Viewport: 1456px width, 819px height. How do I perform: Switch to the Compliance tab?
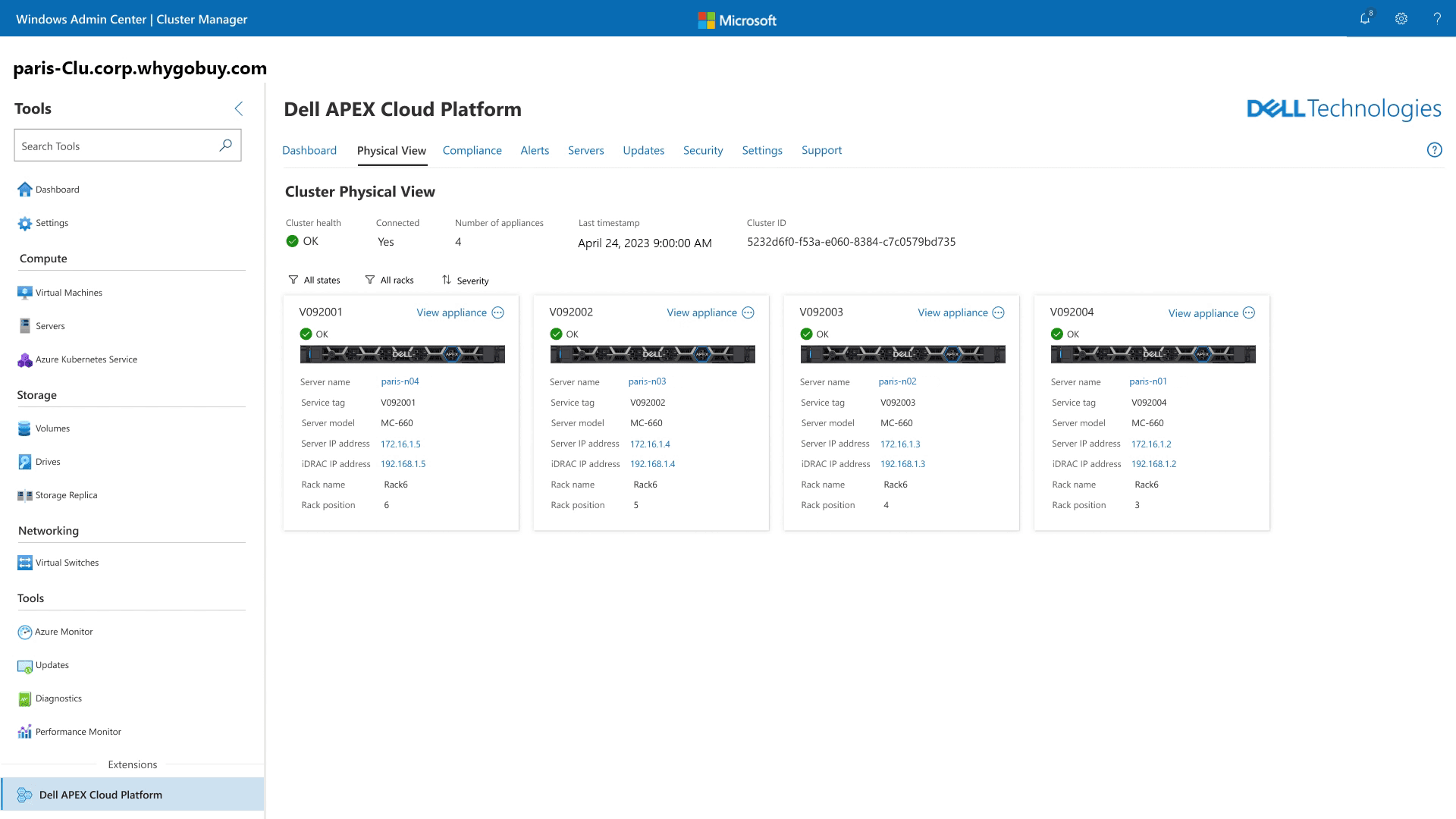472,150
